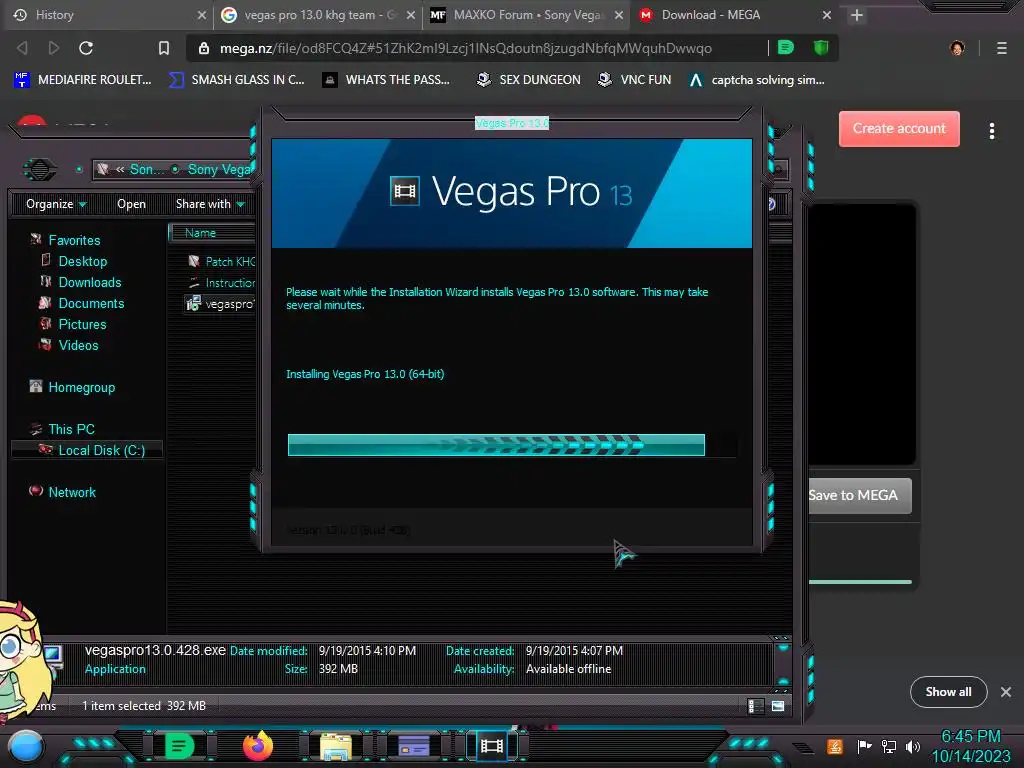Open the Vegas Pro installer taskbar icon
The image size is (1024, 768).
[492, 745]
